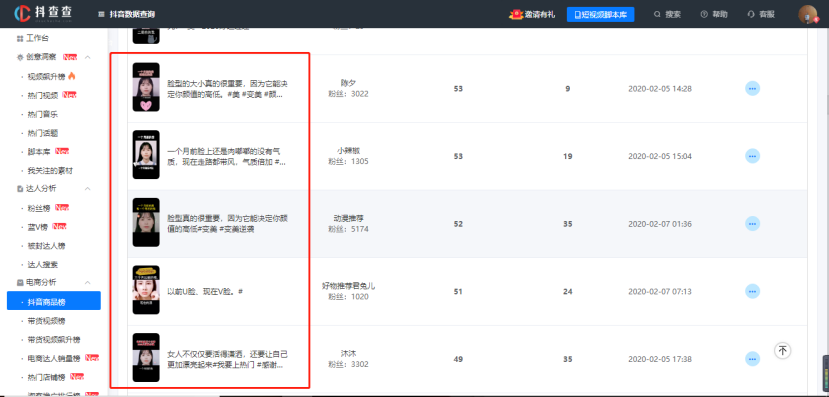Click author name 陈夕
This screenshot has width=829, height=397.
(x=348, y=82)
